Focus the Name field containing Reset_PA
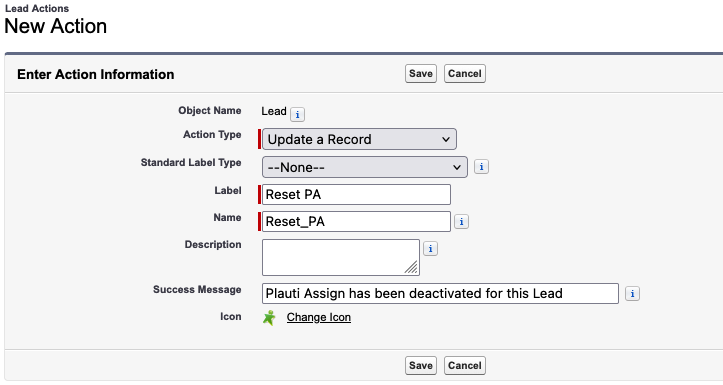723x385 pixels. pos(356,221)
